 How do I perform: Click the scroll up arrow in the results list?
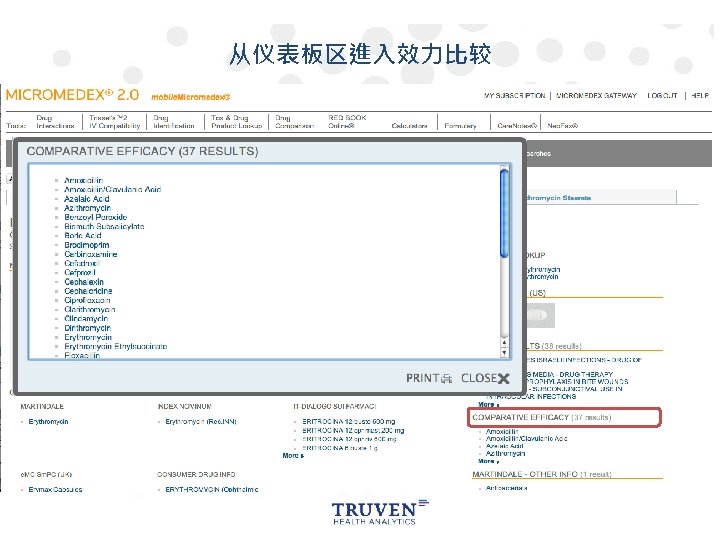coord(504,343)
